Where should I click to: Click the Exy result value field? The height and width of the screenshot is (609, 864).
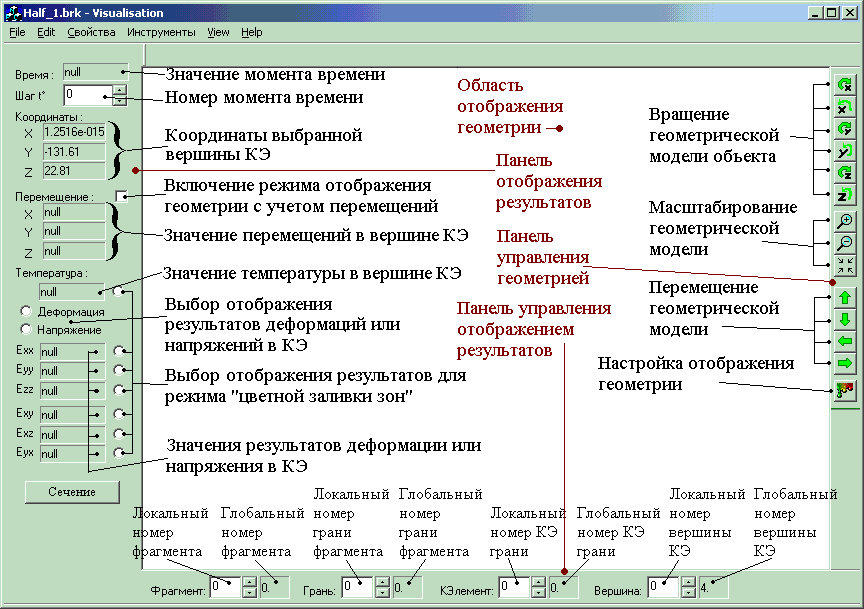click(72, 414)
